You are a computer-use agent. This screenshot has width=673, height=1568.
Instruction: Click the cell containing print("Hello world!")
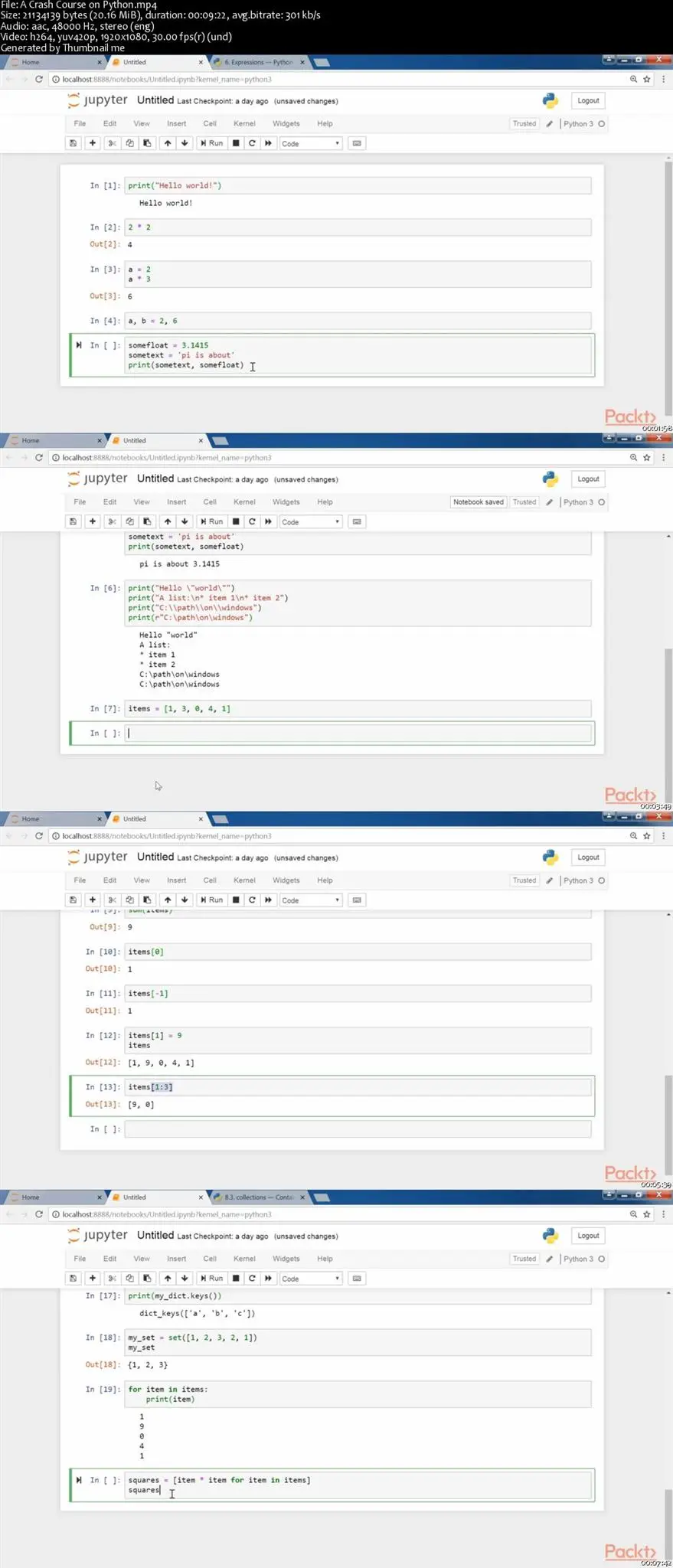coord(358,185)
